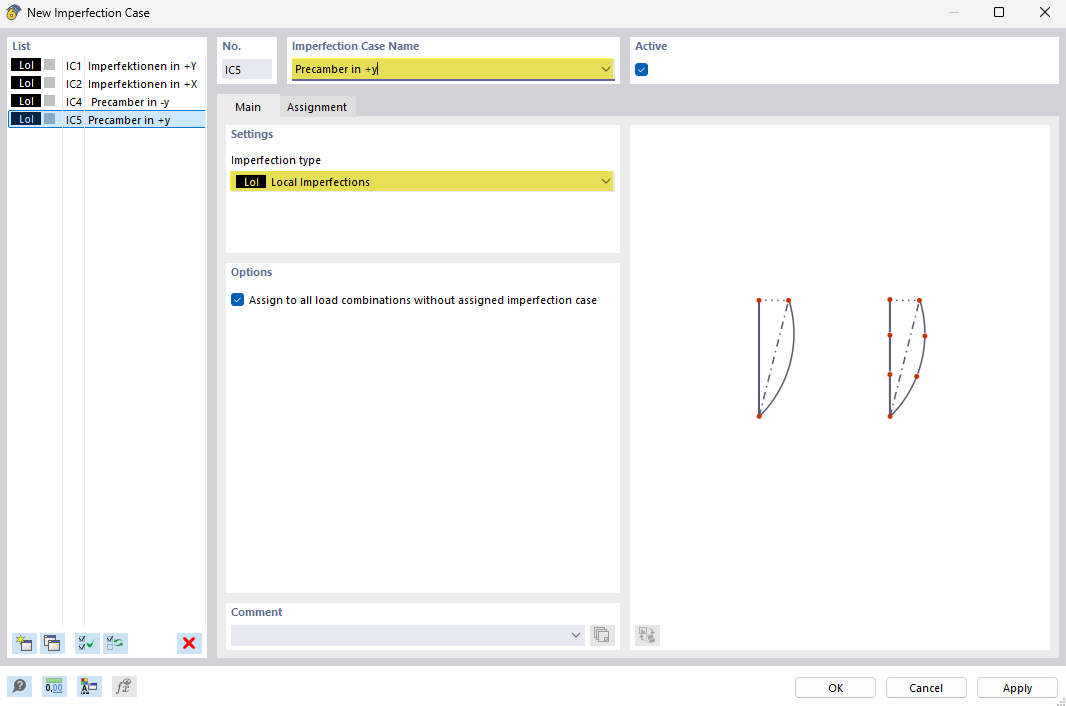Click the RFEM app icon in title bar
The width and height of the screenshot is (1066, 706).
(x=14, y=12)
